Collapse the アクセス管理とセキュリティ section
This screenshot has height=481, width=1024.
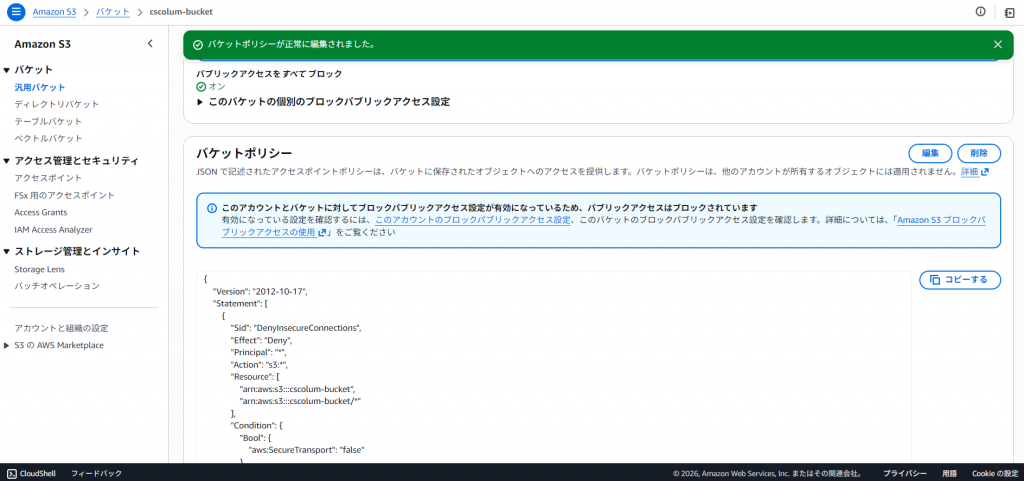click(x=7, y=161)
